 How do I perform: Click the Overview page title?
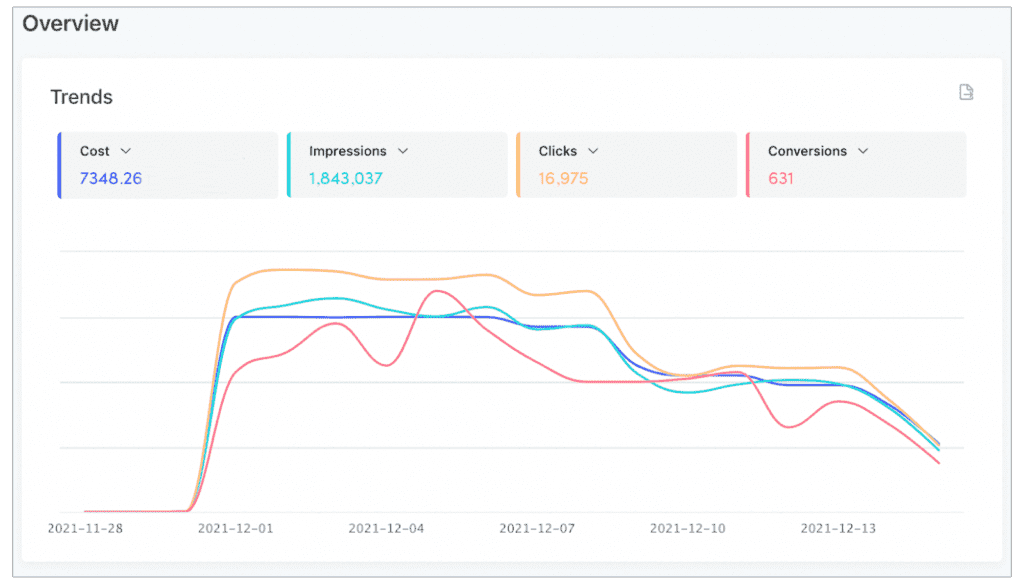[70, 23]
